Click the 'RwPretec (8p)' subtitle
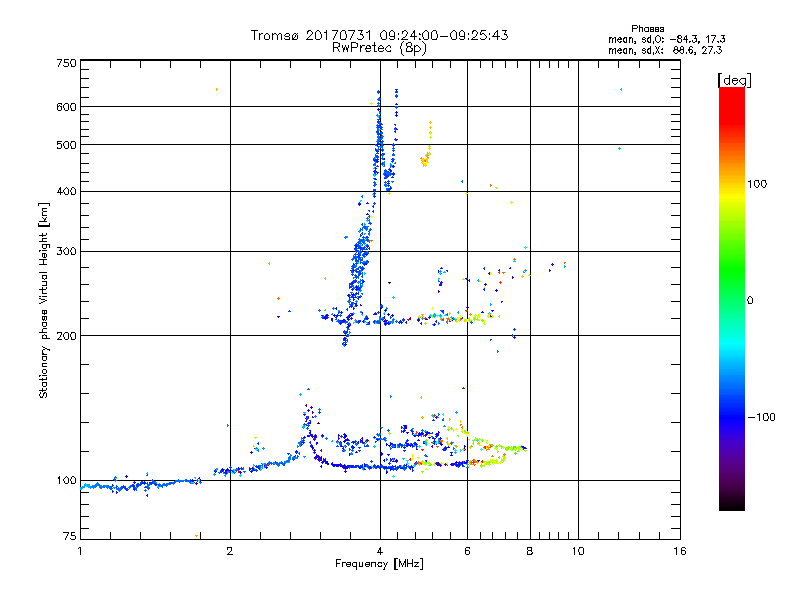800x600 pixels. click(379, 48)
